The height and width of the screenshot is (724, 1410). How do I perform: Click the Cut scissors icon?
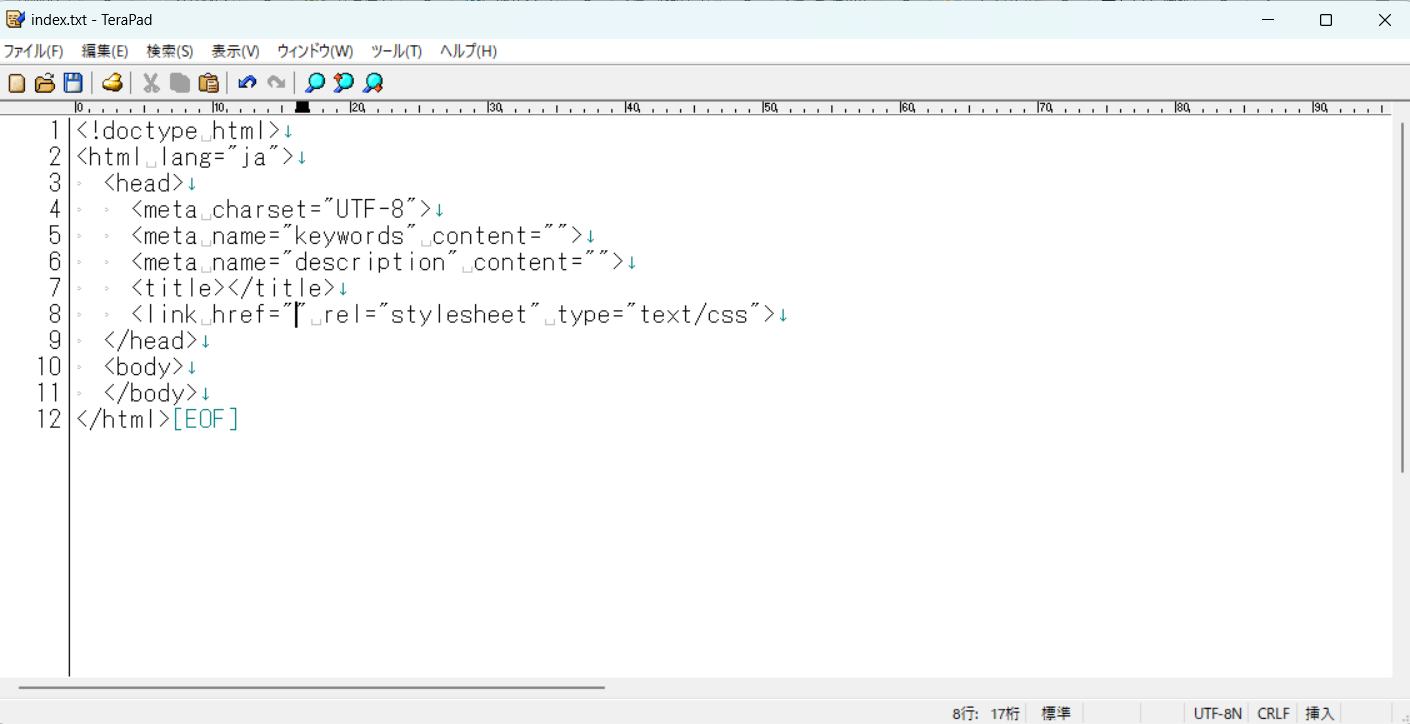(151, 83)
